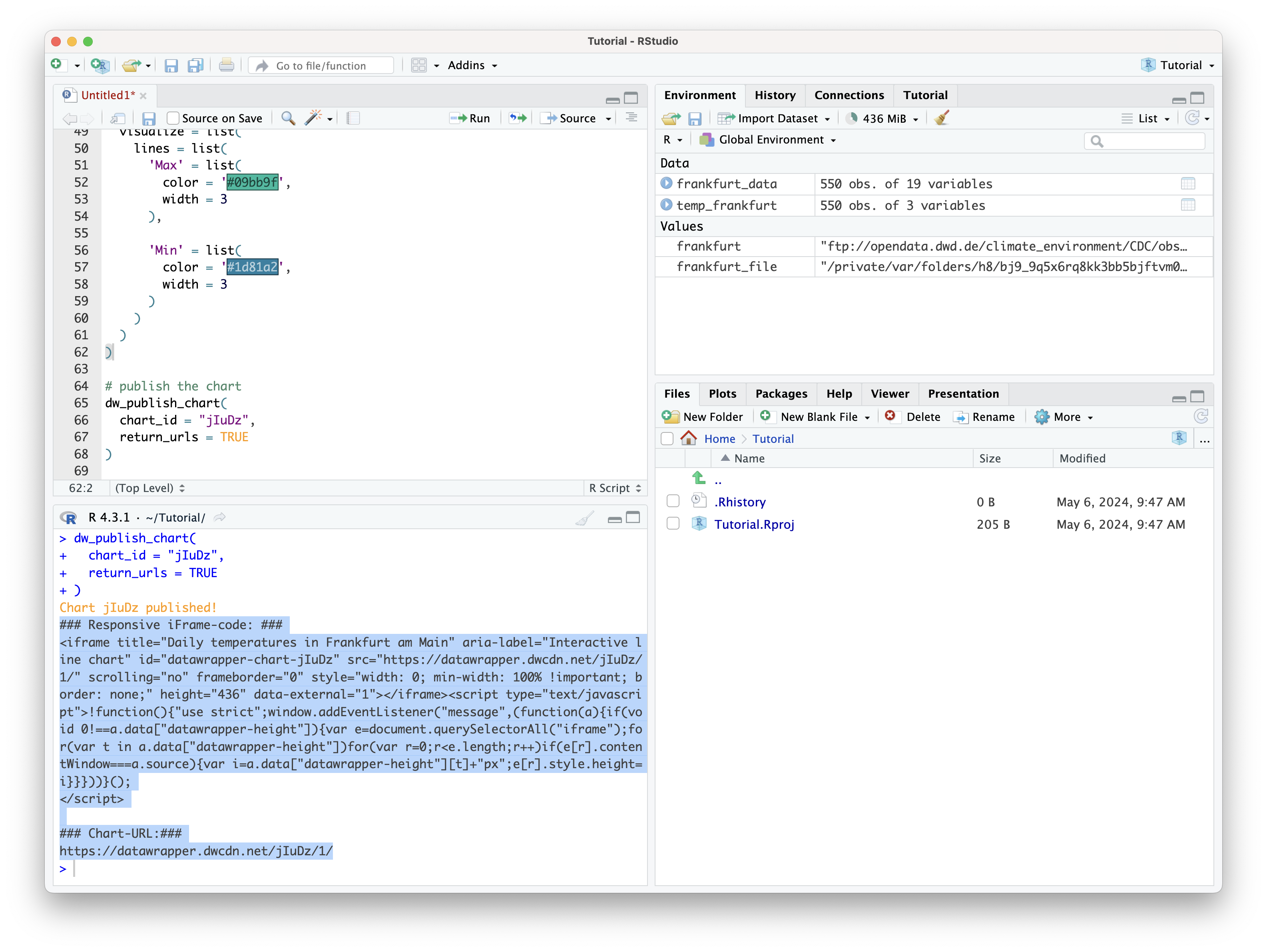Click the Compile Report notebook icon
1267x952 pixels.
(x=353, y=119)
